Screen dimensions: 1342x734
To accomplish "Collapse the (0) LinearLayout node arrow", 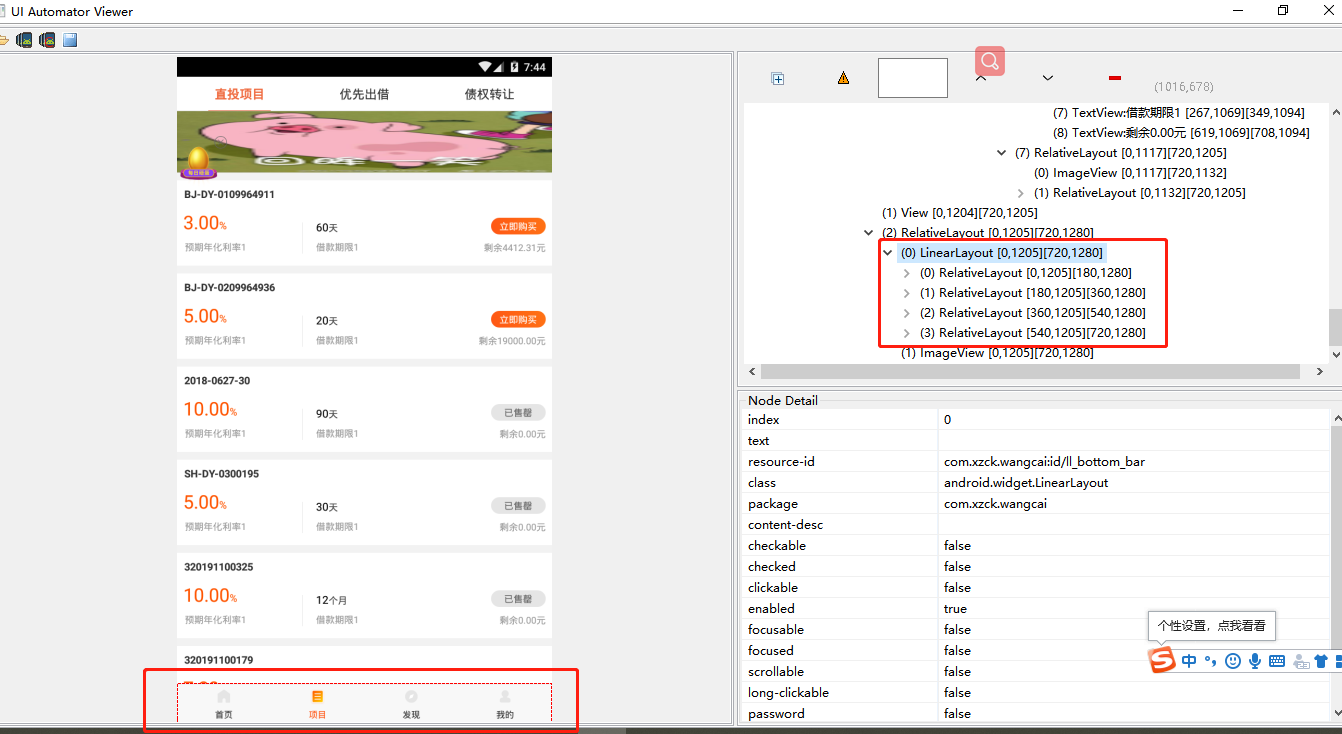I will coord(887,253).
